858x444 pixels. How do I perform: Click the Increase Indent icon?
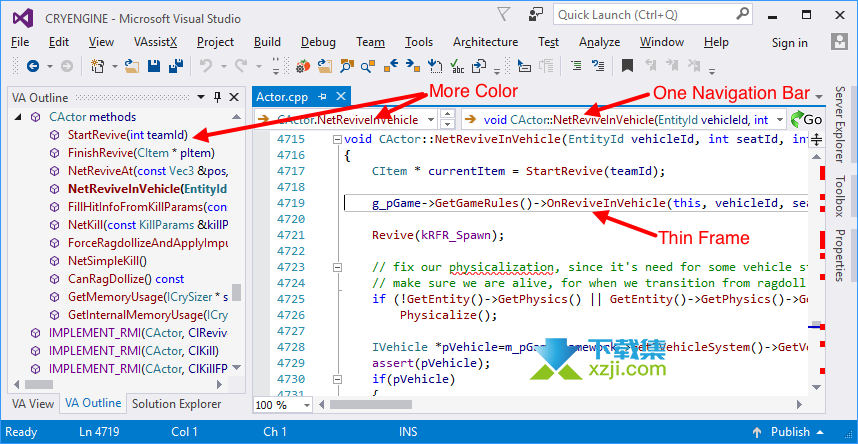click(x=576, y=67)
